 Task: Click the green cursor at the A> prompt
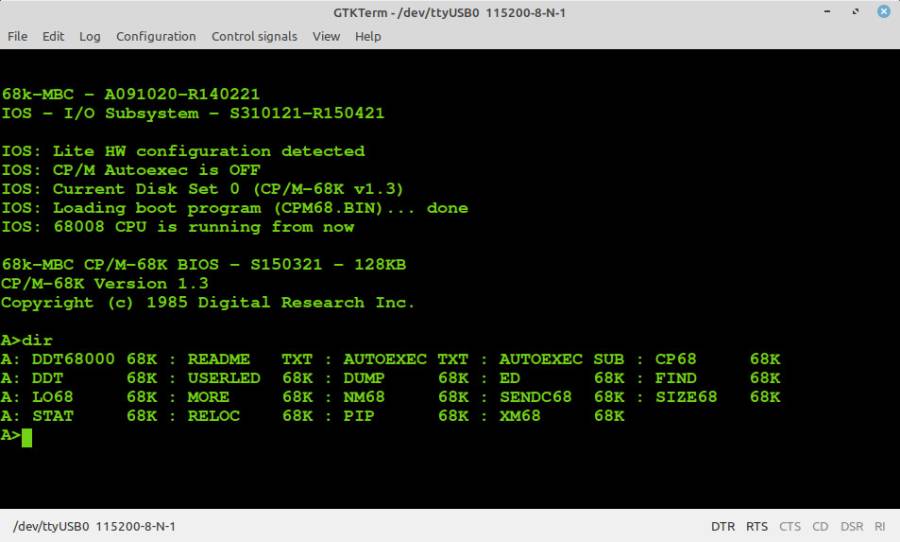pyautogui.click(x=27, y=436)
